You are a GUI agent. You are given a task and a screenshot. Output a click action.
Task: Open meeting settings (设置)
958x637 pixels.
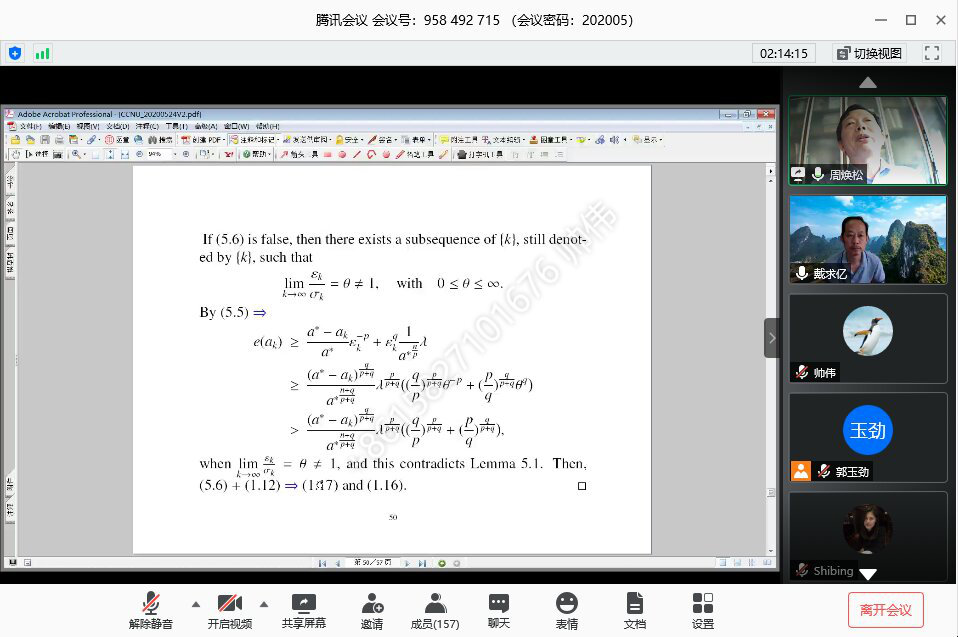pyautogui.click(x=703, y=609)
